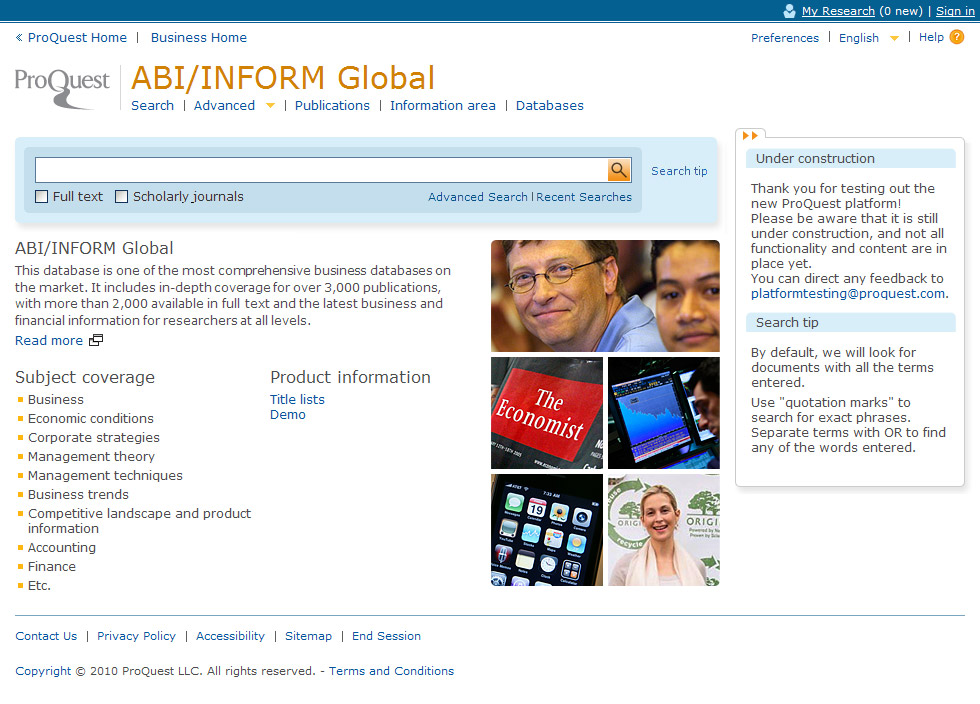
Task: Click the Competitive landscape and product information item
Action: 139,521
